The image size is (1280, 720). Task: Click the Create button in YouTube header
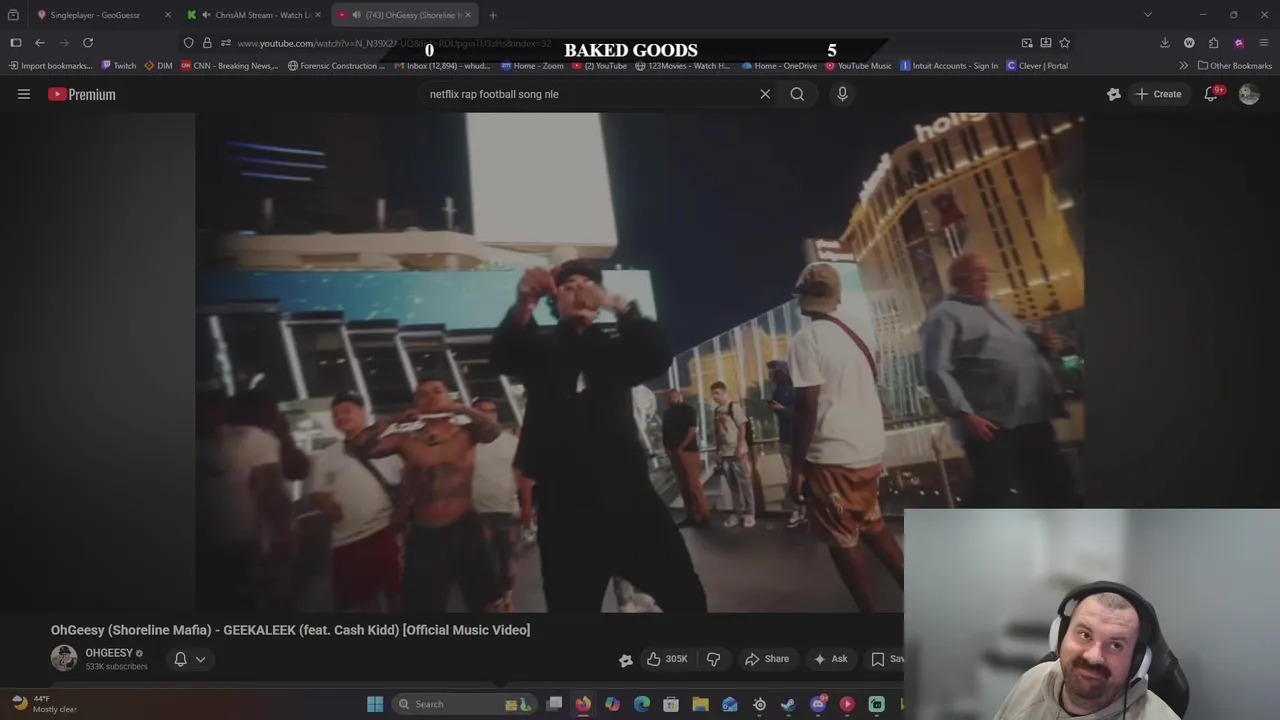click(x=1158, y=94)
